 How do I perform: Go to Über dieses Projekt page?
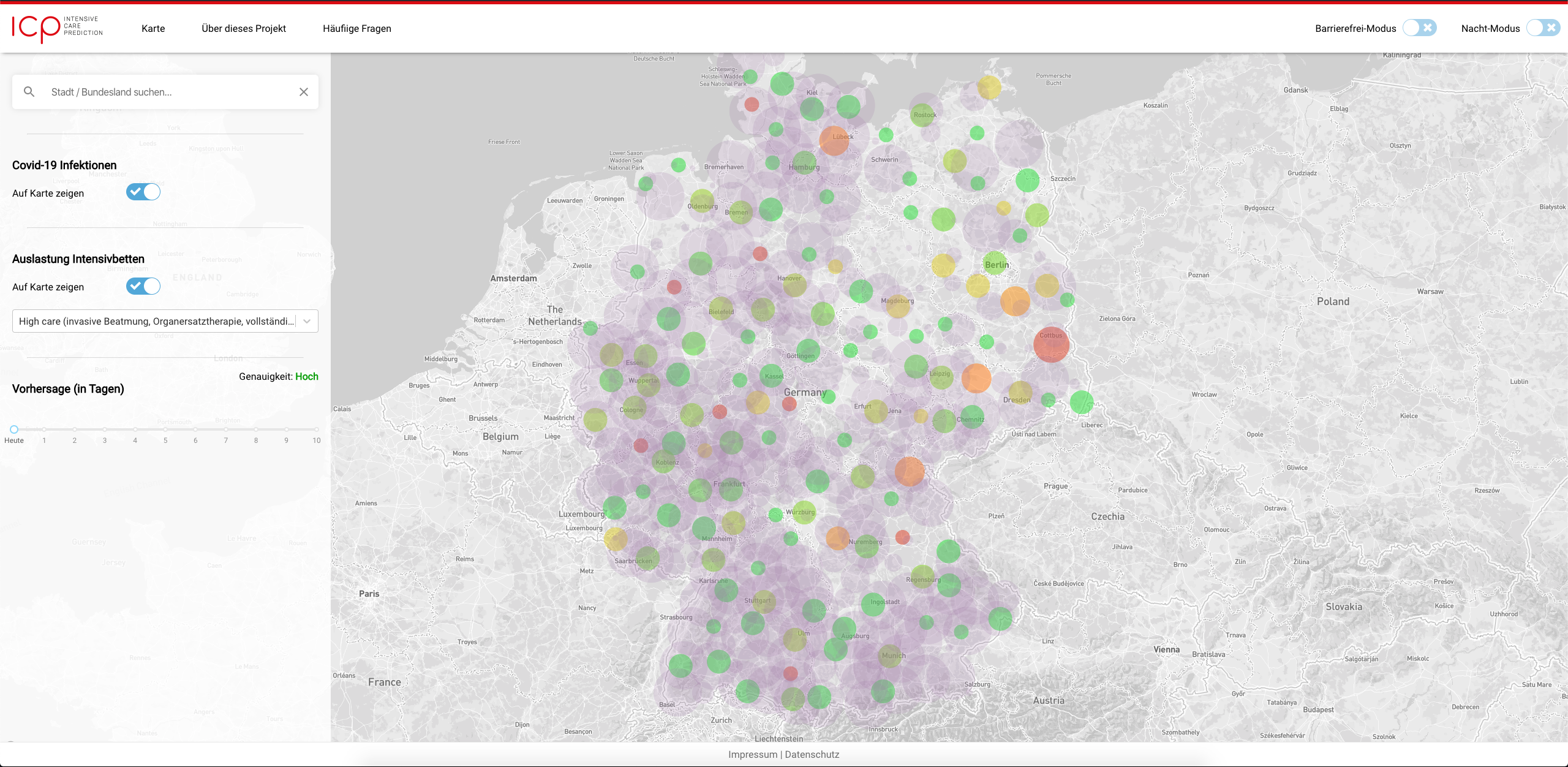click(x=244, y=28)
